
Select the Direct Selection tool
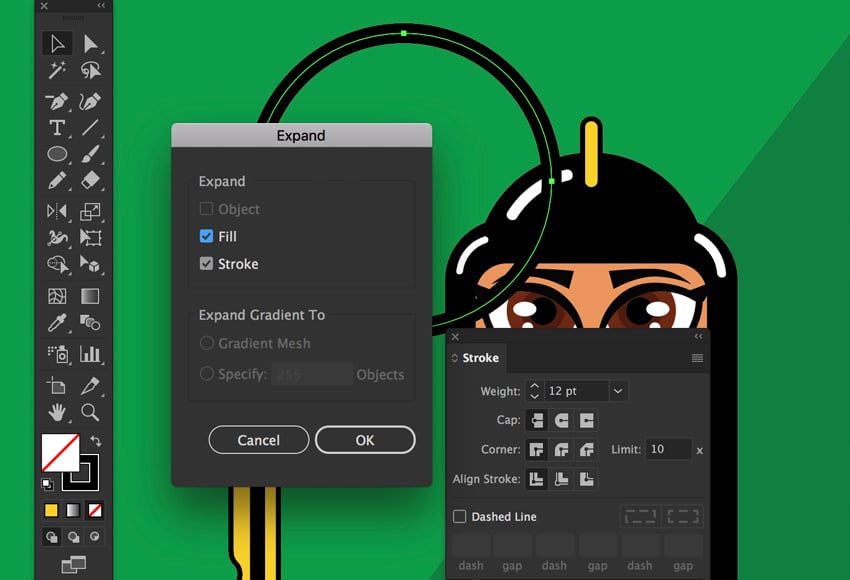point(90,44)
